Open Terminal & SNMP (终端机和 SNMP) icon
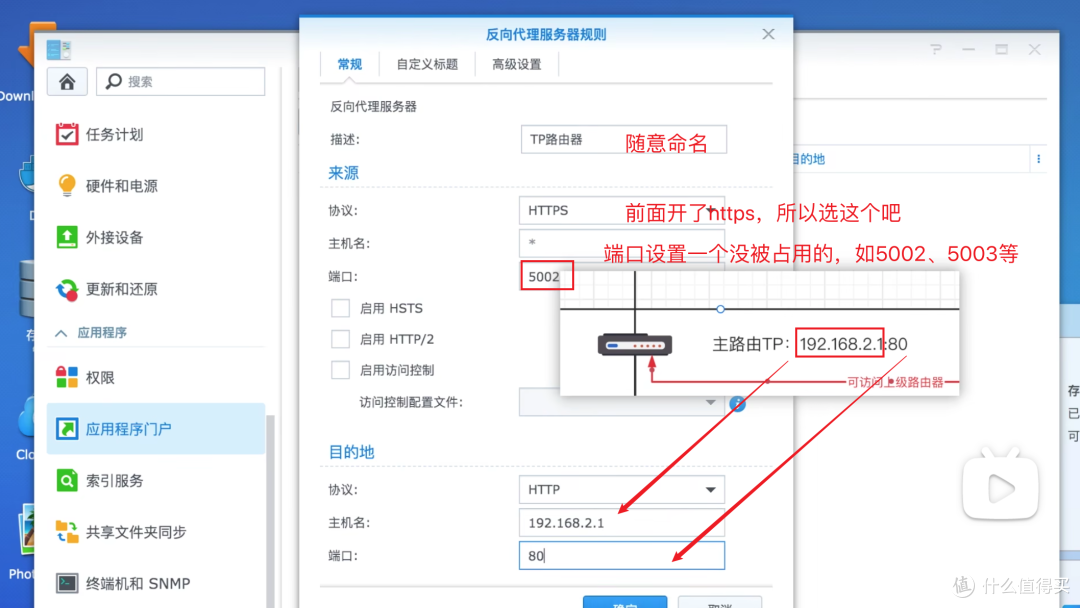 pos(67,583)
